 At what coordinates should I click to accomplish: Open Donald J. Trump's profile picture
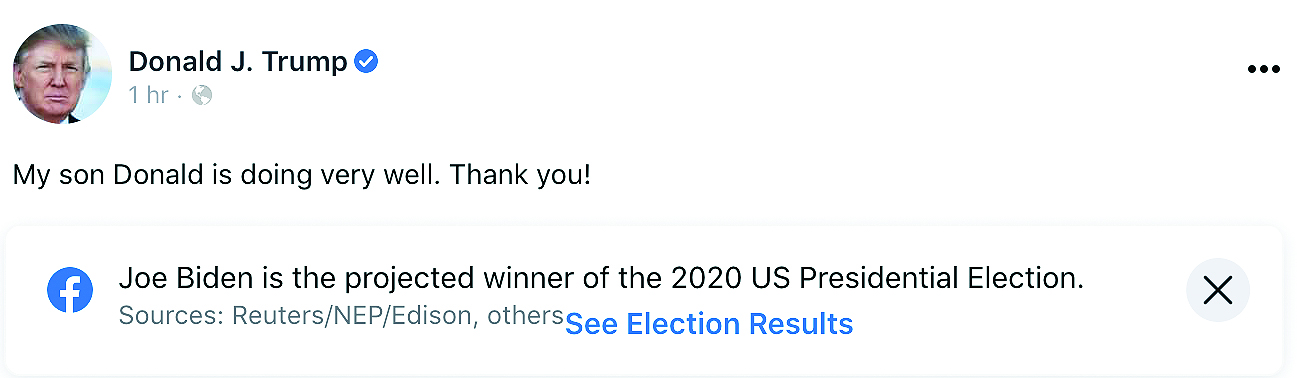(x=62, y=74)
